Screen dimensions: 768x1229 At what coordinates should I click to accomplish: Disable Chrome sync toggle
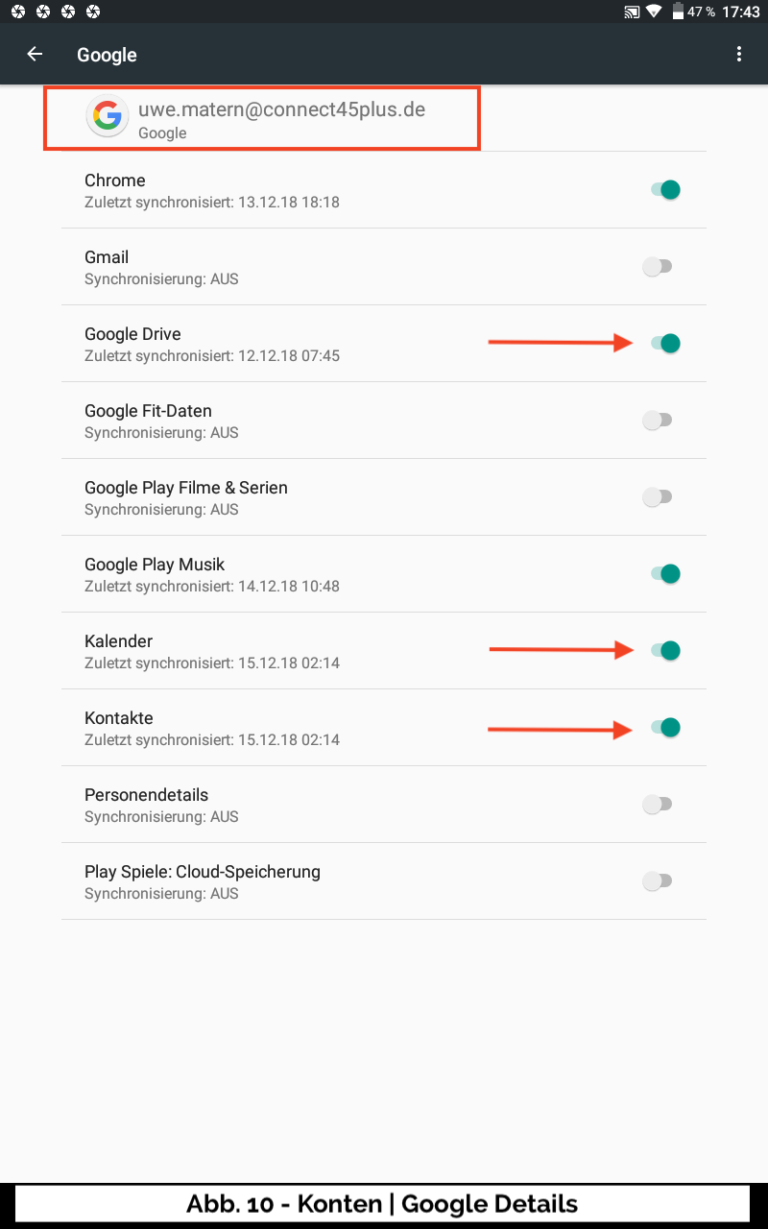[665, 190]
